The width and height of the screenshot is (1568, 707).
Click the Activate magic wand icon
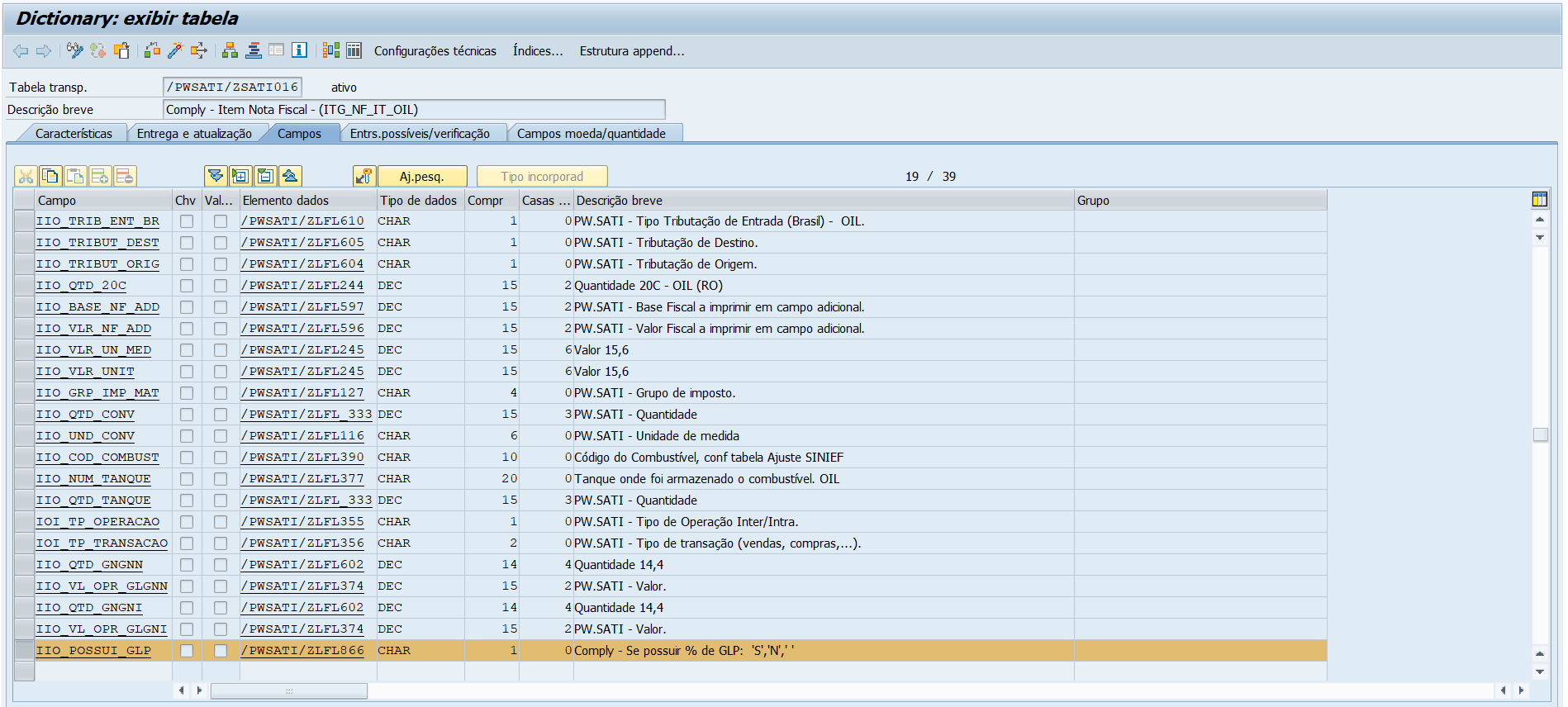click(174, 50)
